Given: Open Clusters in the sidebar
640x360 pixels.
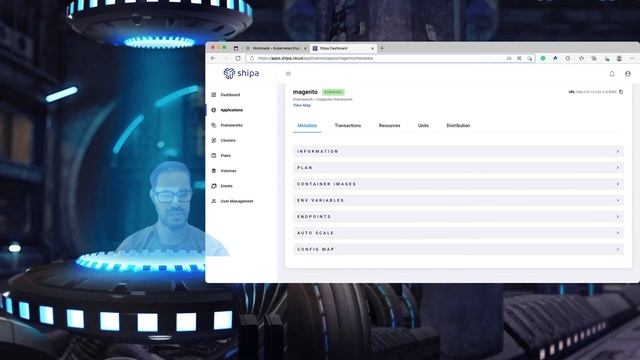Looking at the screenshot, I should tap(228, 140).
